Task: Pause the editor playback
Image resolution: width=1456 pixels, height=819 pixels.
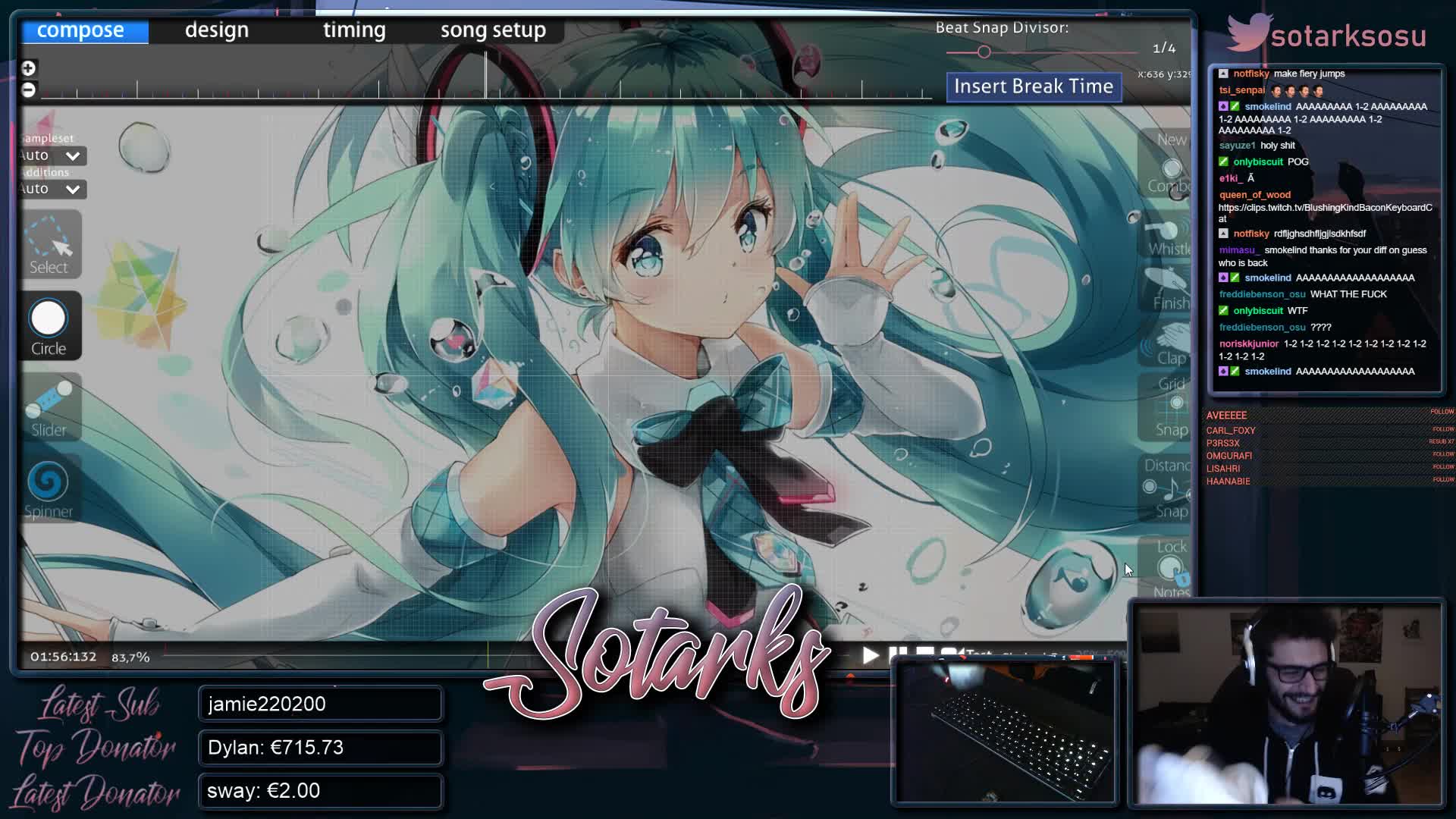Action: 898,653
